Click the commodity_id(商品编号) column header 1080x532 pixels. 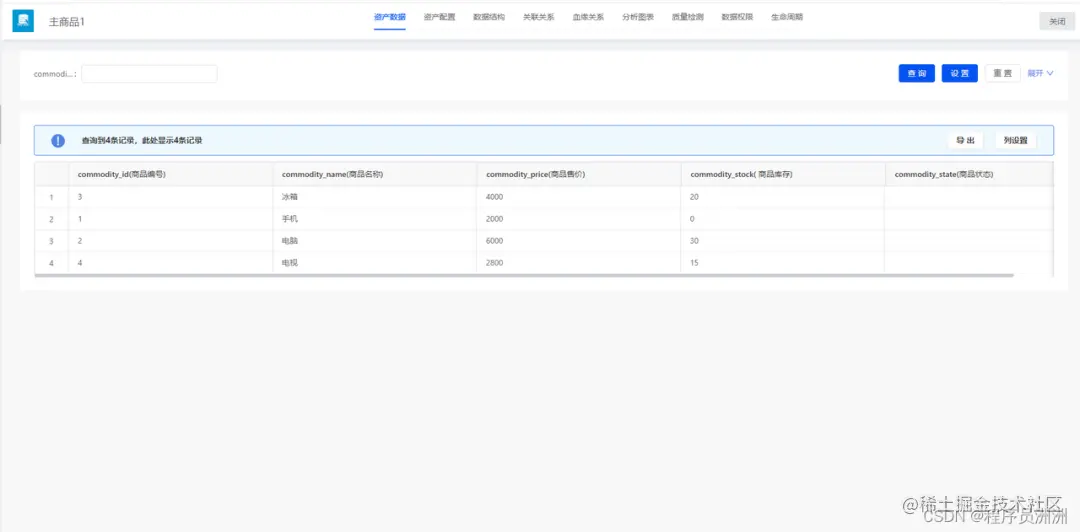[x=171, y=174]
